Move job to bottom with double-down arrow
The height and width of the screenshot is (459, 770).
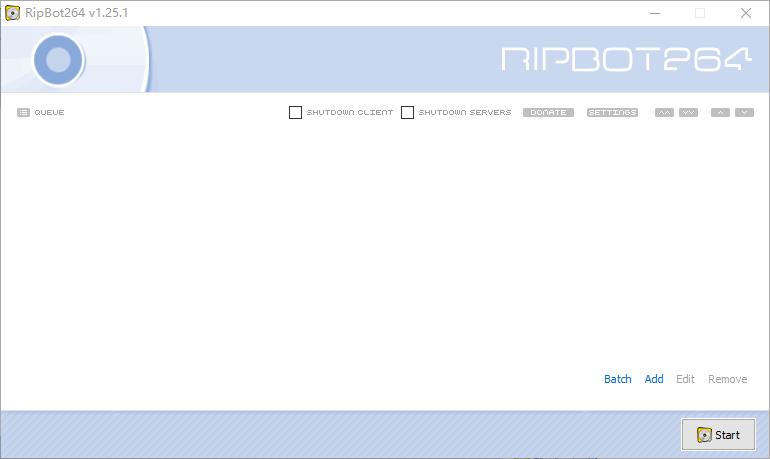click(688, 112)
